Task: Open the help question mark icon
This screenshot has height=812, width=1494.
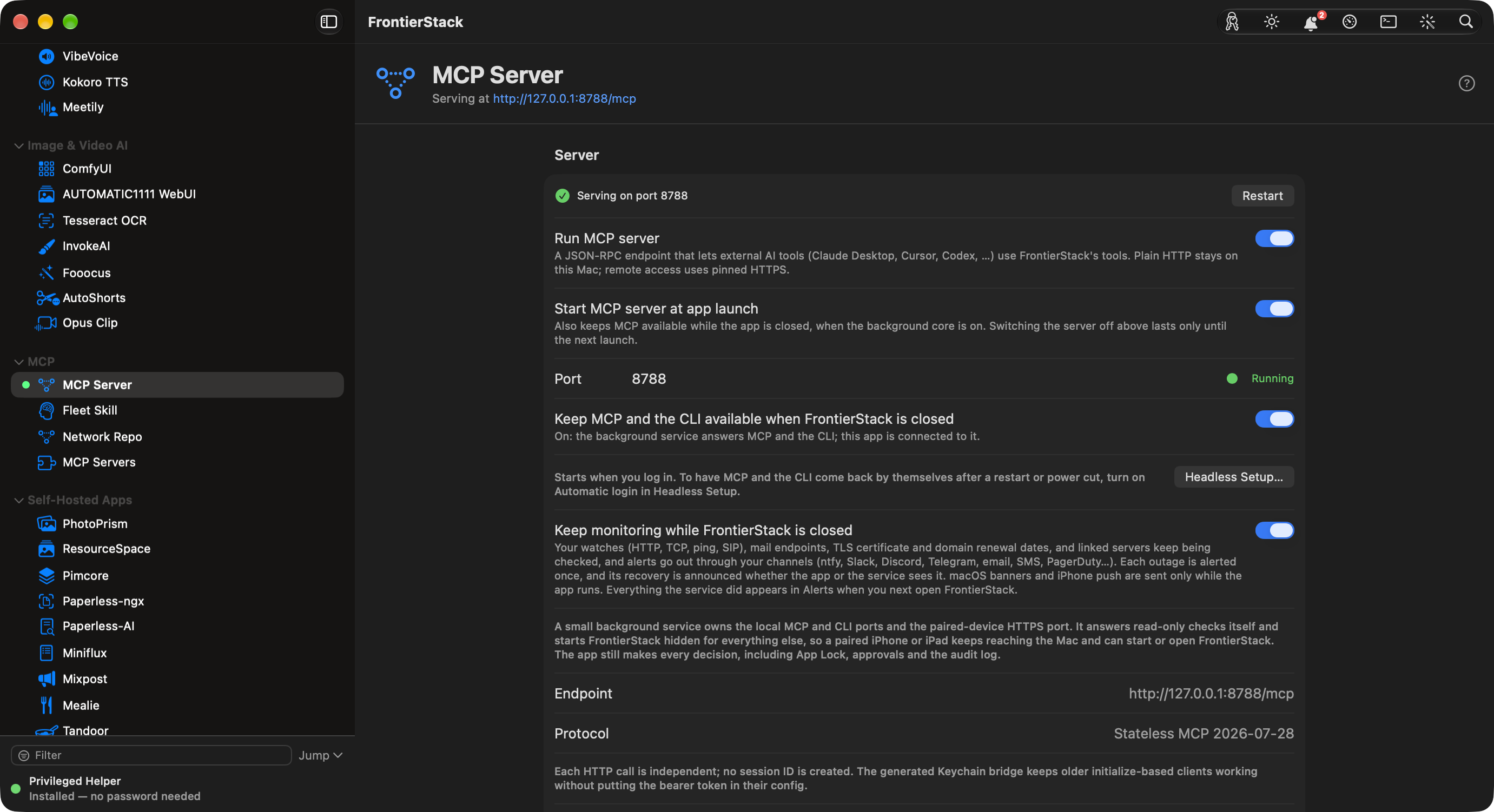Action: coord(1466,83)
